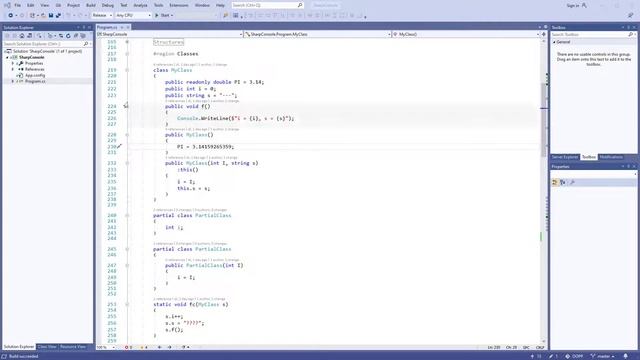Click the Categorized icon in Properties panel
Image resolution: width=640 pixels, height=360 pixels.
coord(555,182)
